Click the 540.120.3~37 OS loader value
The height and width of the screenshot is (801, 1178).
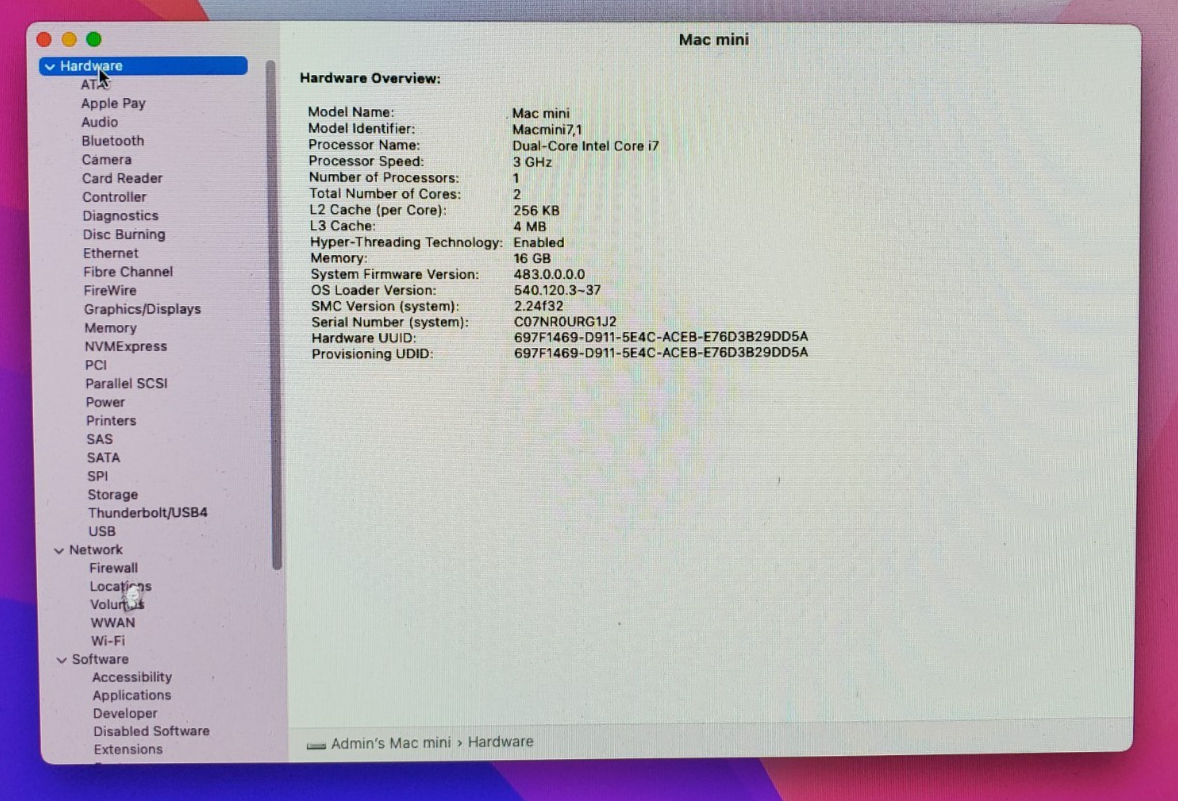tap(557, 290)
